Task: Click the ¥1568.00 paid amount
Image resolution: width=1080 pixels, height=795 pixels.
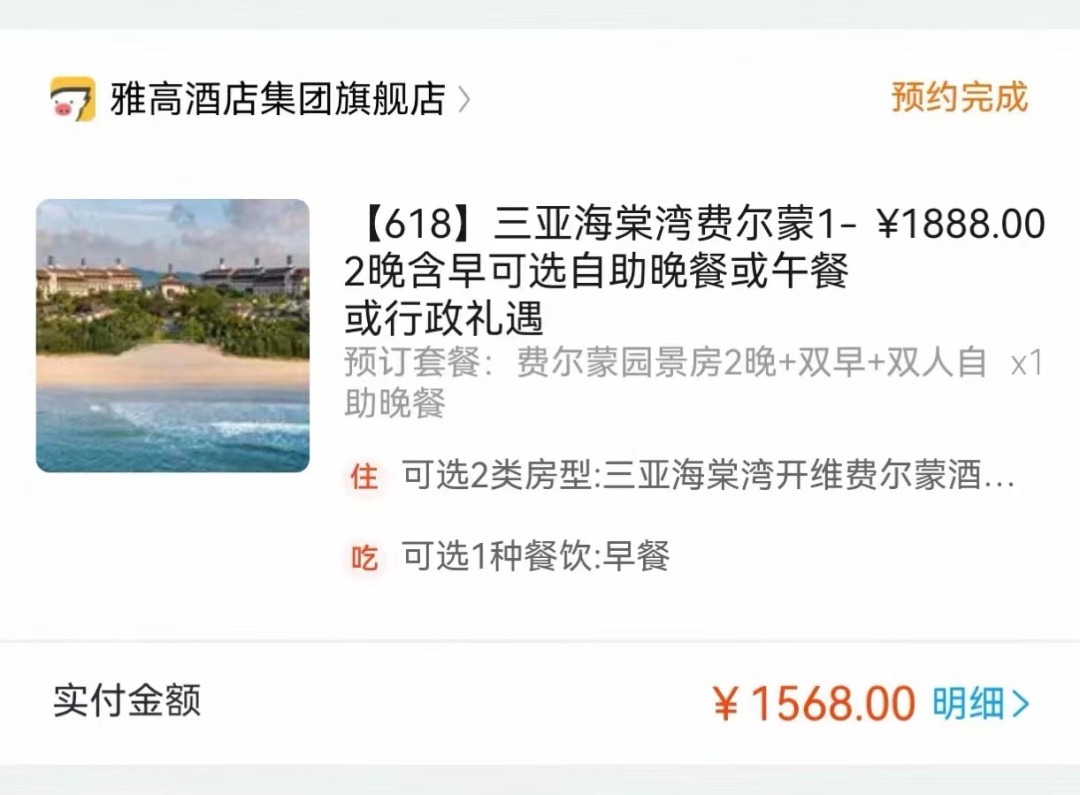Action: pyautogui.click(x=814, y=703)
